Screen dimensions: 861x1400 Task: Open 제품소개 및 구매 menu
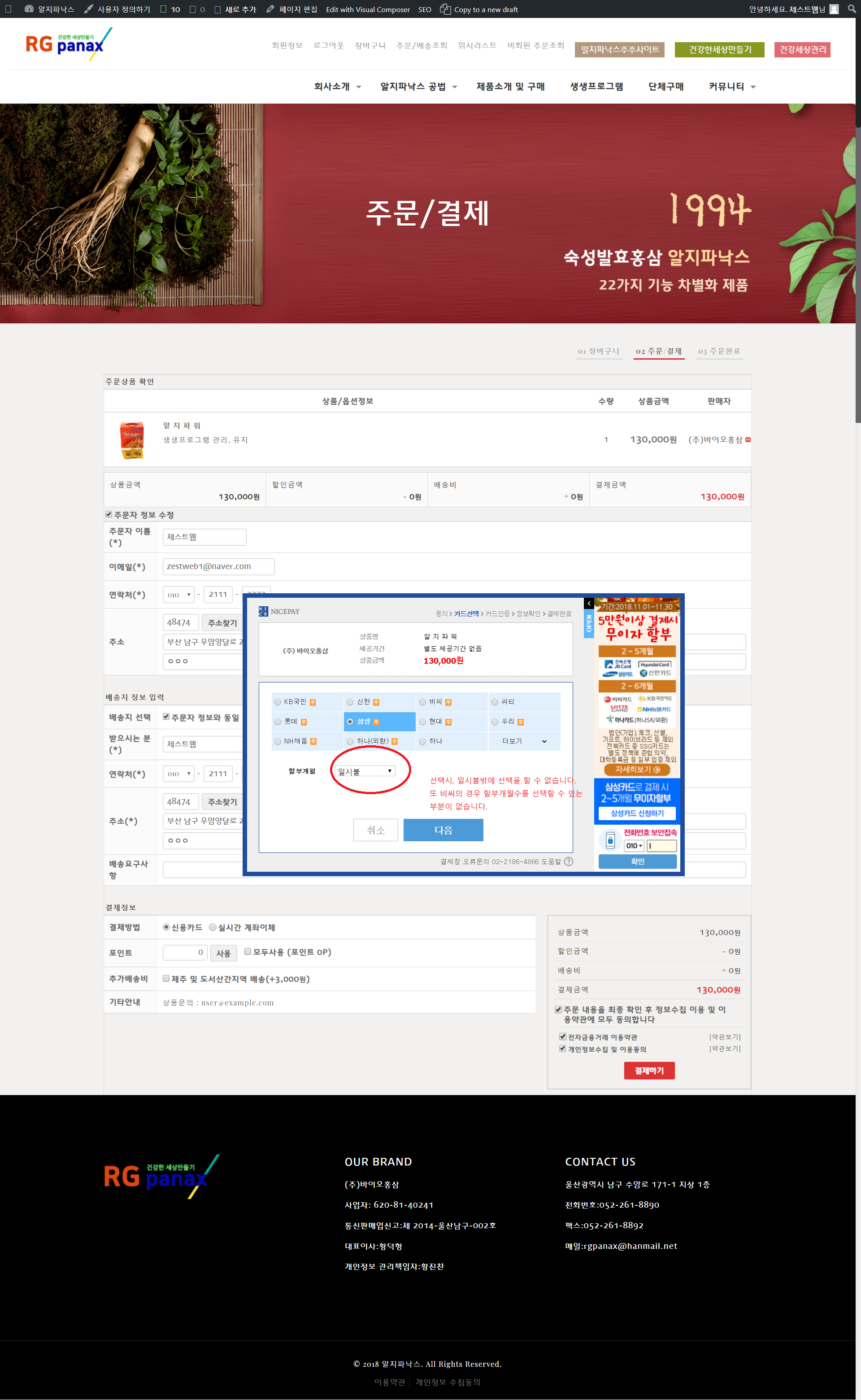point(510,87)
